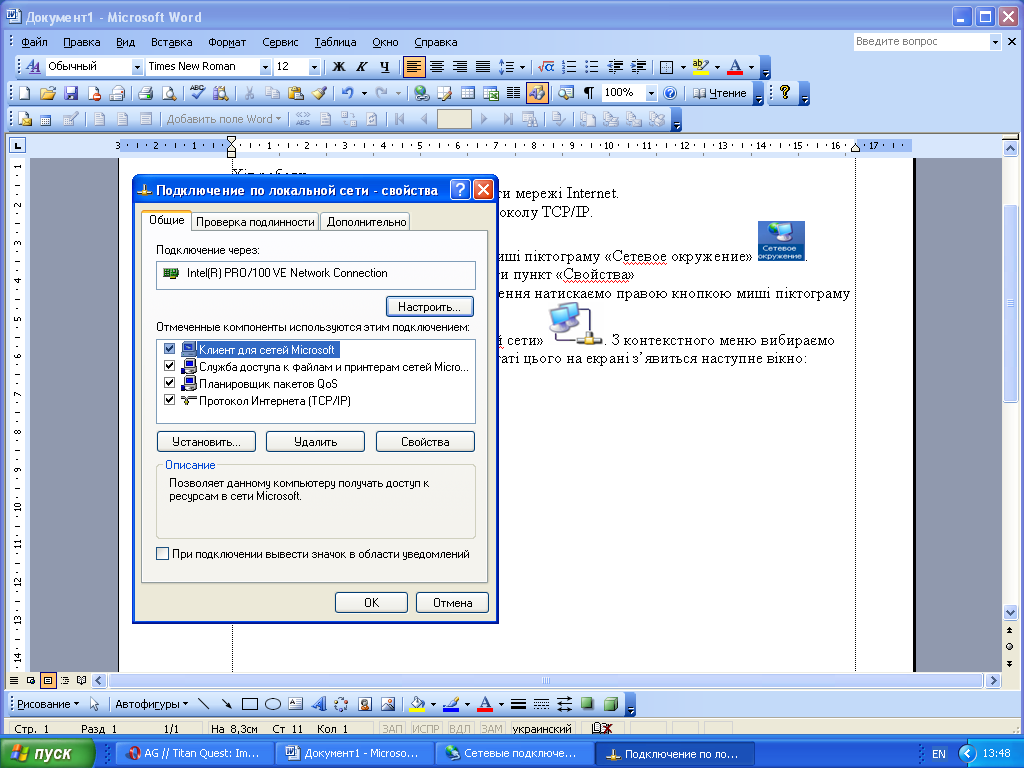Switch to Сетевые подключения taskbar window
The height and width of the screenshot is (768, 1024).
pyautogui.click(x=515, y=754)
